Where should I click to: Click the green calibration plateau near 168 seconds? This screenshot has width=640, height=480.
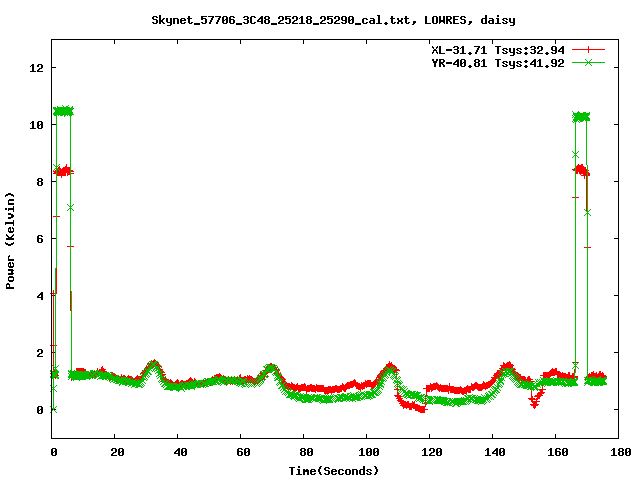[x=581, y=117]
